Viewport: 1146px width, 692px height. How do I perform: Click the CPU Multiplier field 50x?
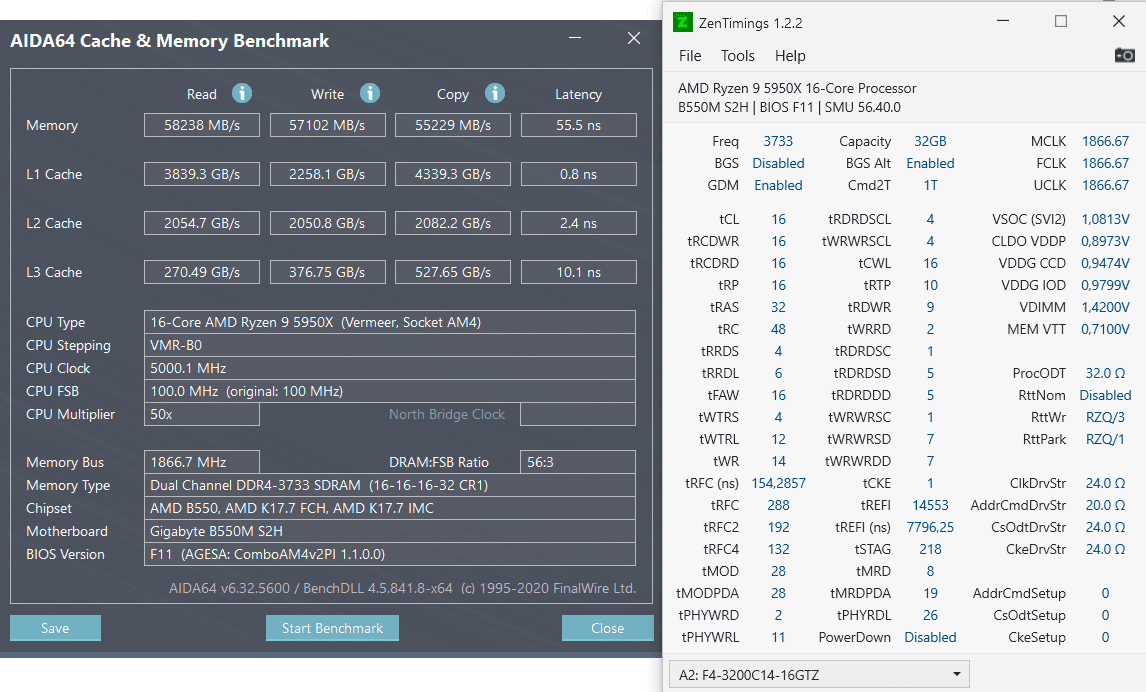coord(202,414)
